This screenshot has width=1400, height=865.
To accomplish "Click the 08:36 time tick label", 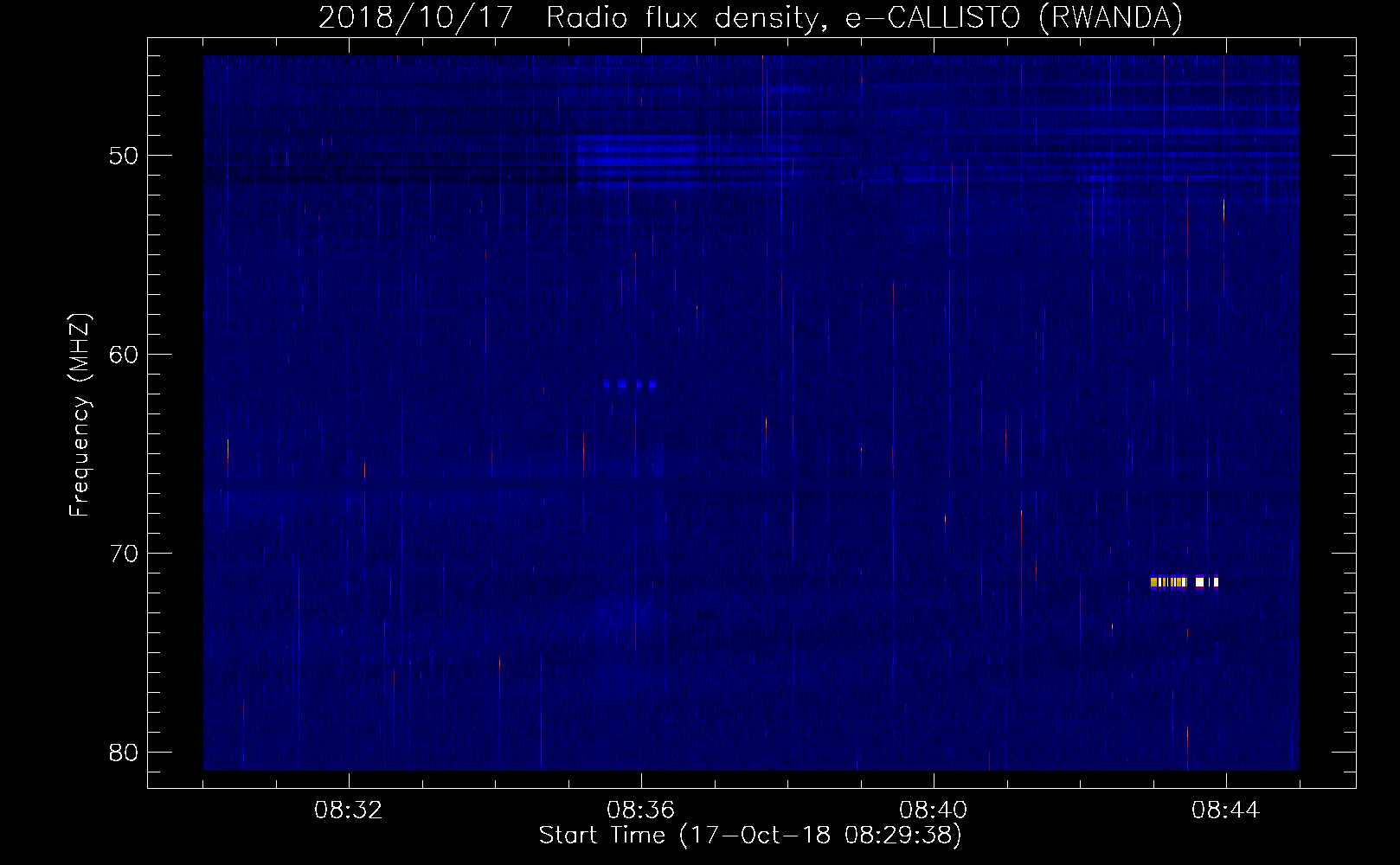I will pos(641,811).
